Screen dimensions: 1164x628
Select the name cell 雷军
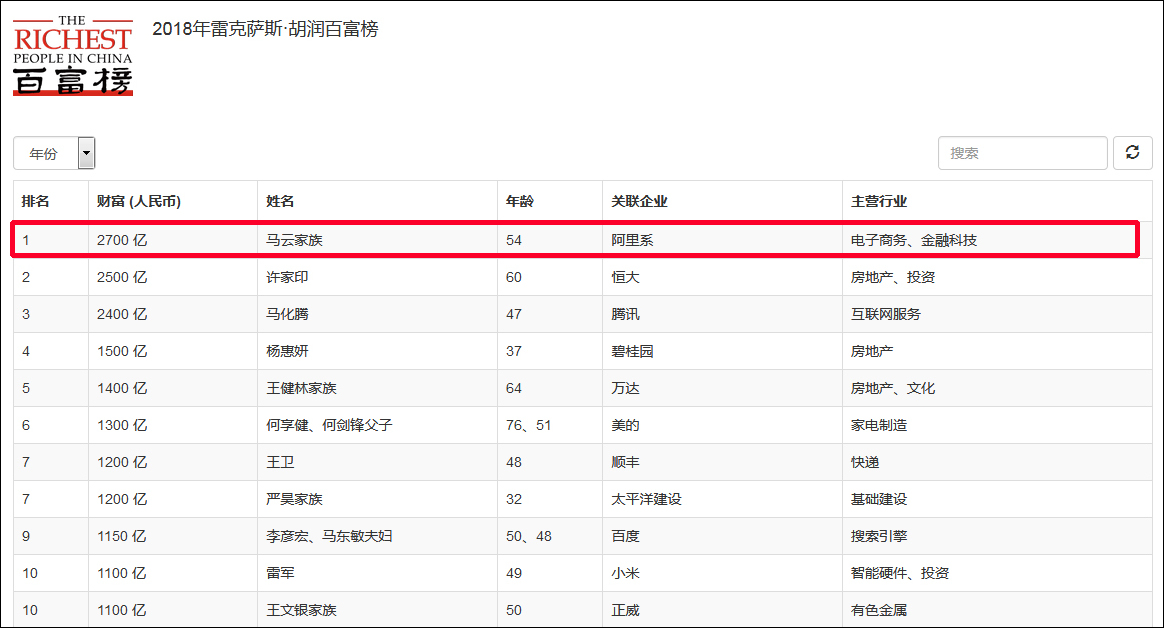[x=280, y=573]
